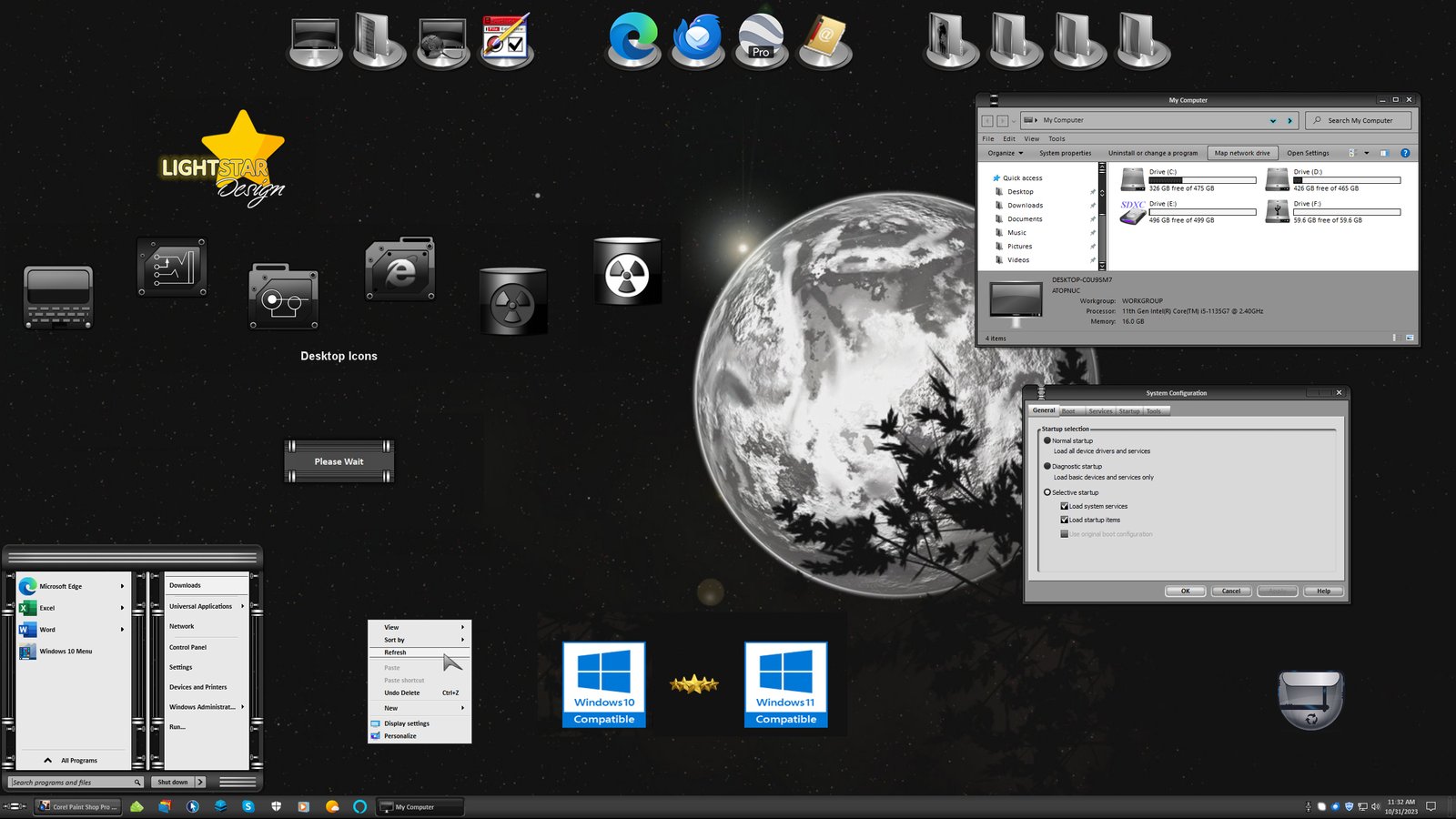Viewport: 1456px width, 819px height.
Task: Select Downloads in the Quick access list
Action: tap(1025, 206)
